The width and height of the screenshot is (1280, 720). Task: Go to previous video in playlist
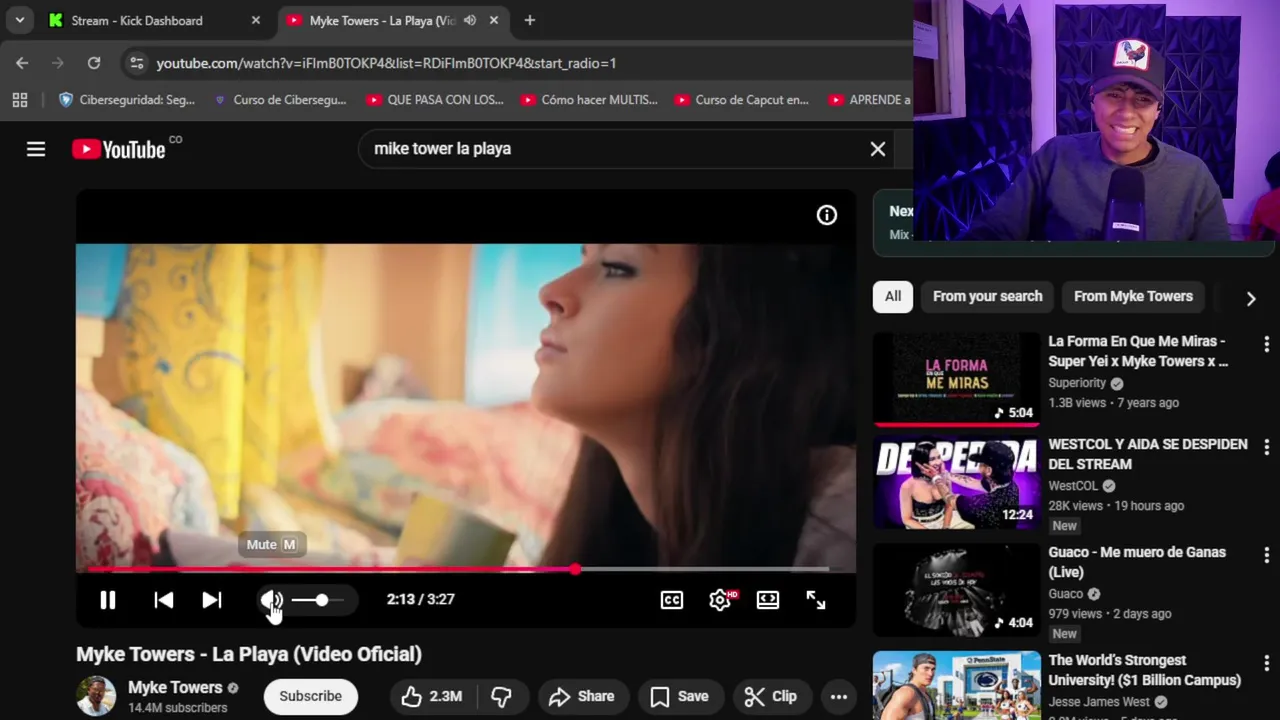tap(164, 600)
